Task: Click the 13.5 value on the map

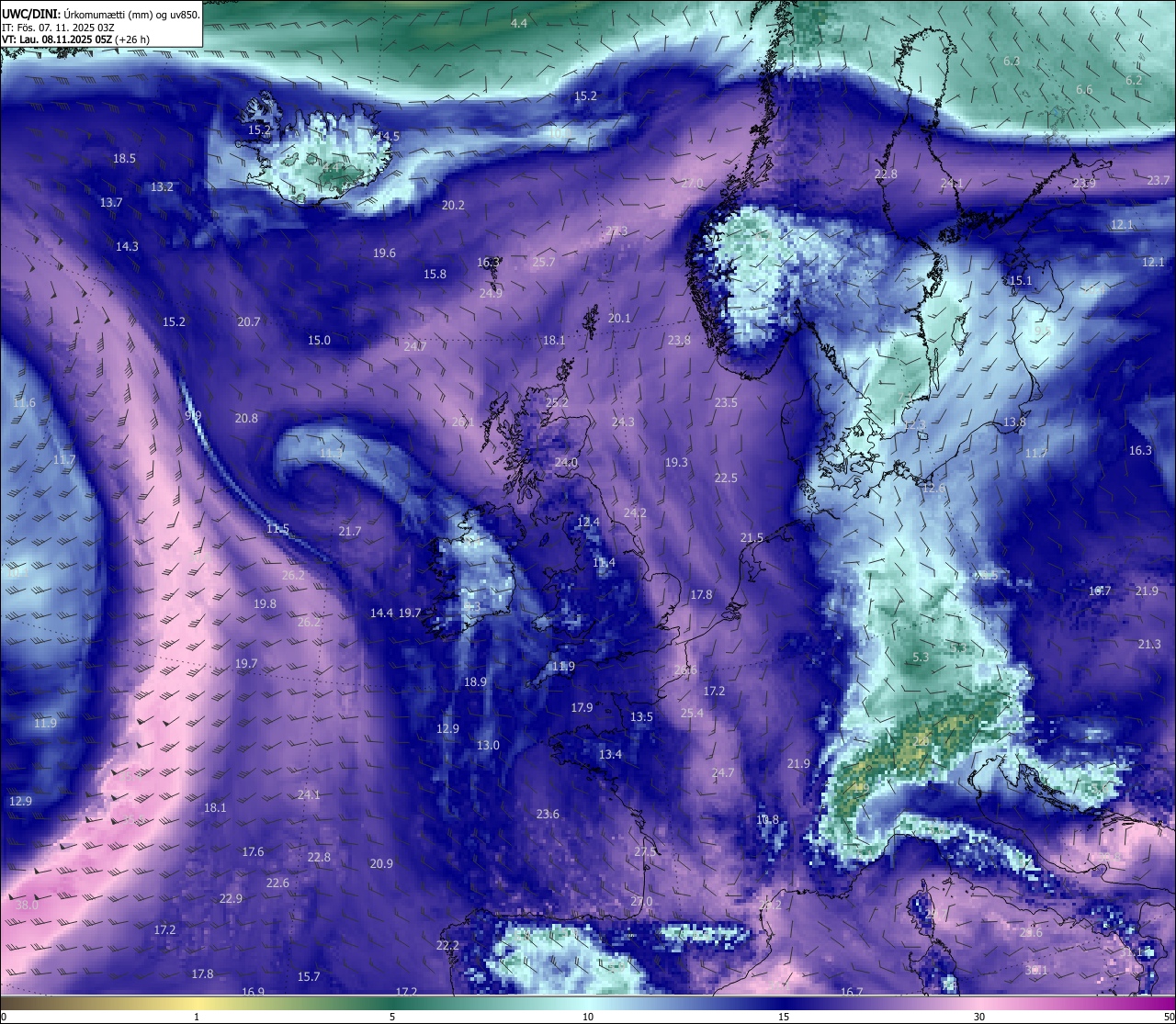Action: 641,716
